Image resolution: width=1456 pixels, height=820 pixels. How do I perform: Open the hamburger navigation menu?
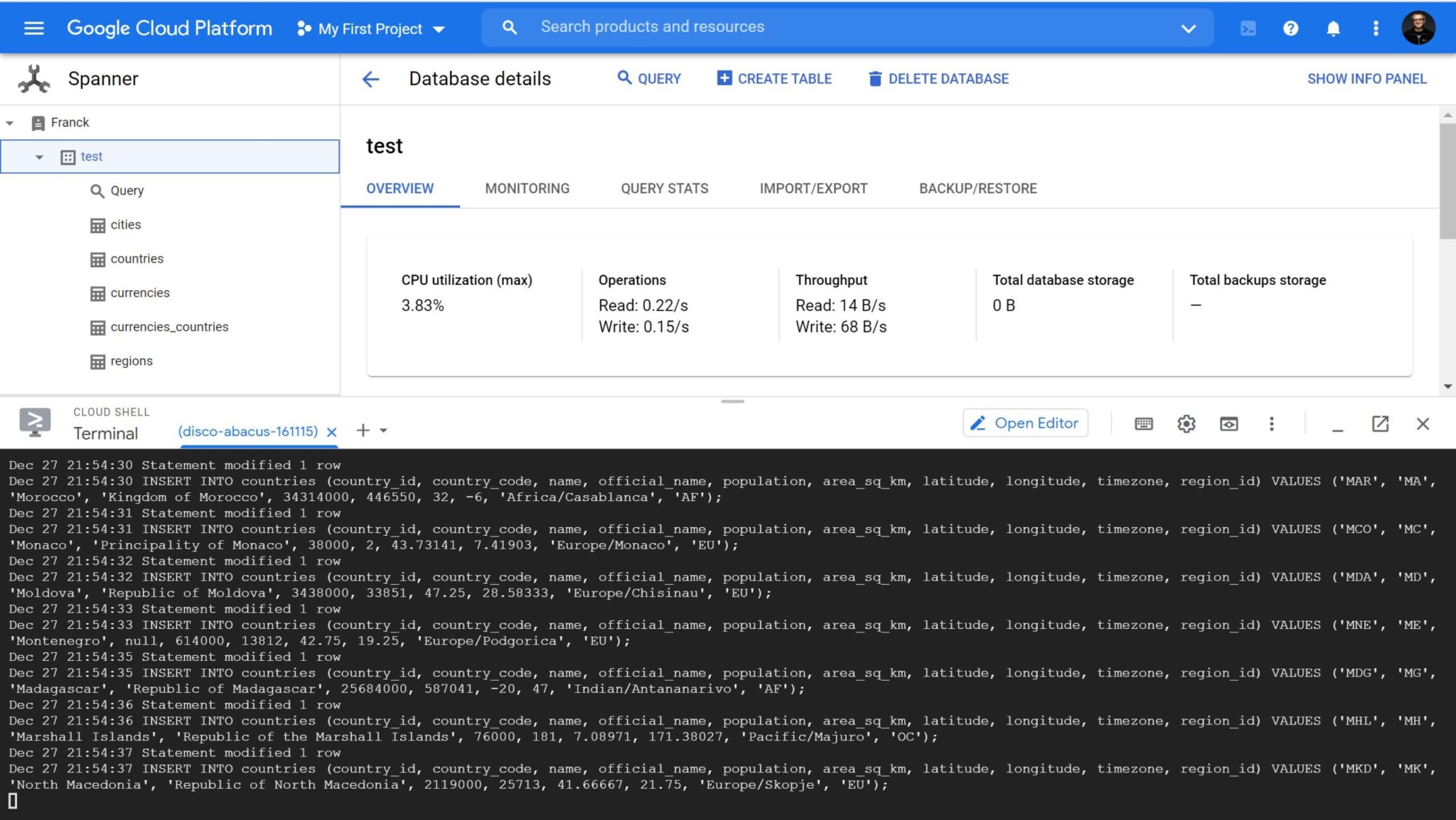click(34, 28)
